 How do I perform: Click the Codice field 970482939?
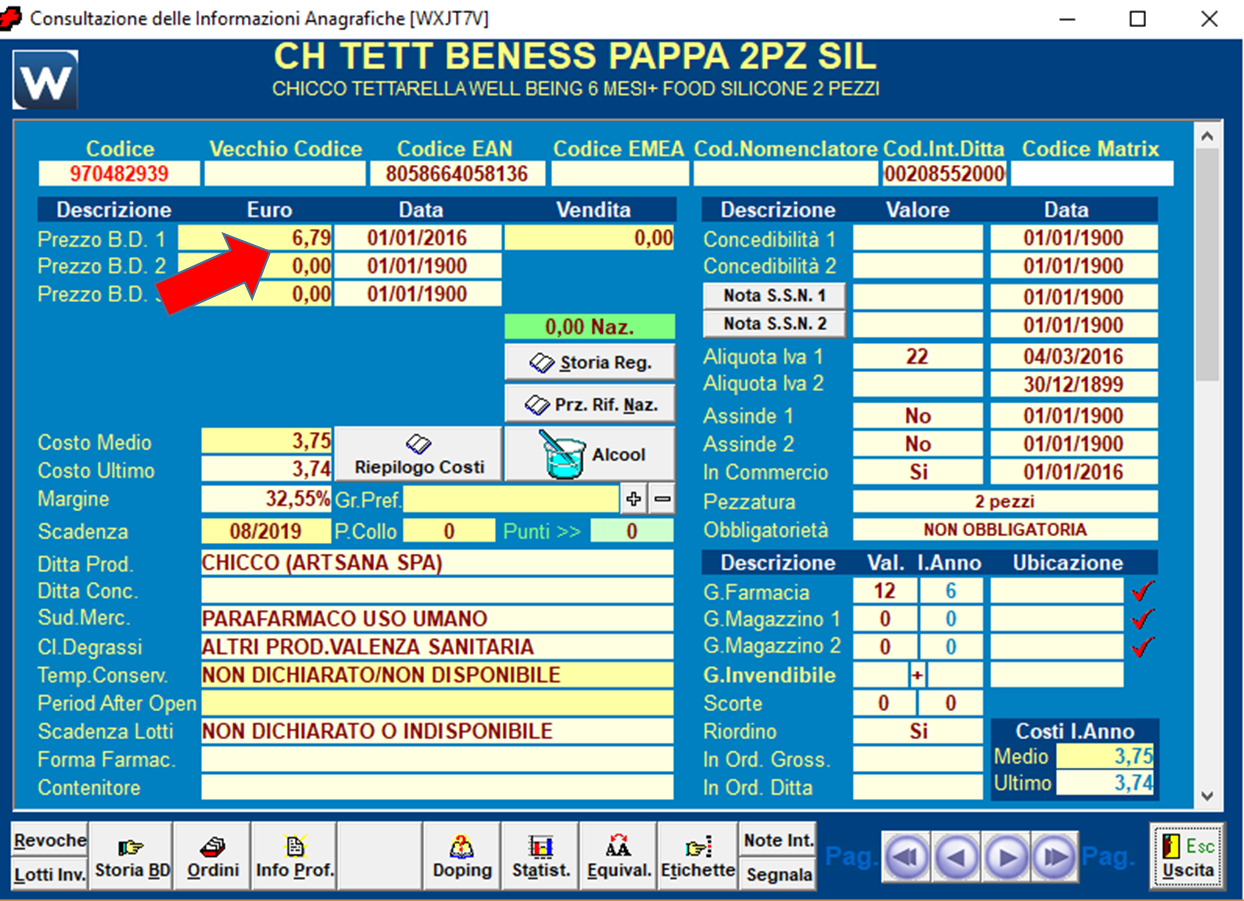120,173
